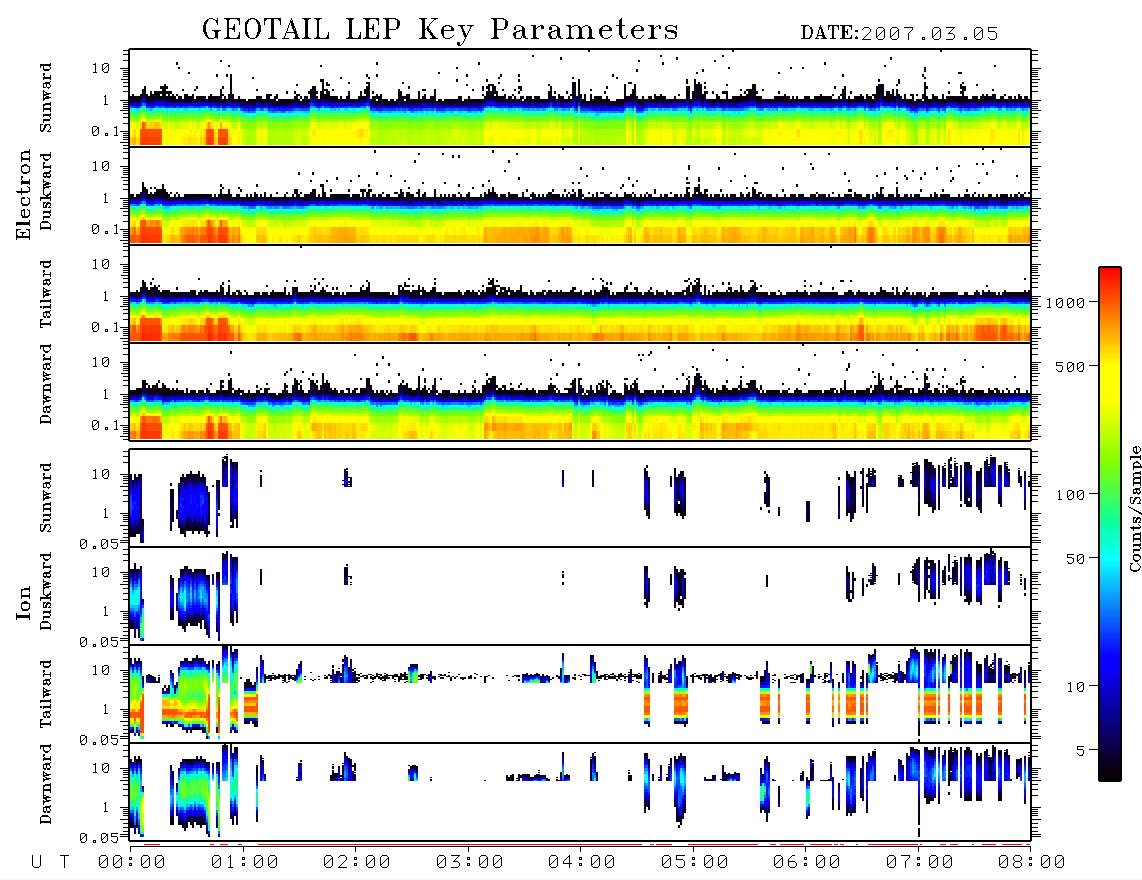
Task: Click the Electron "Sunward" panel label
Action: [46, 98]
